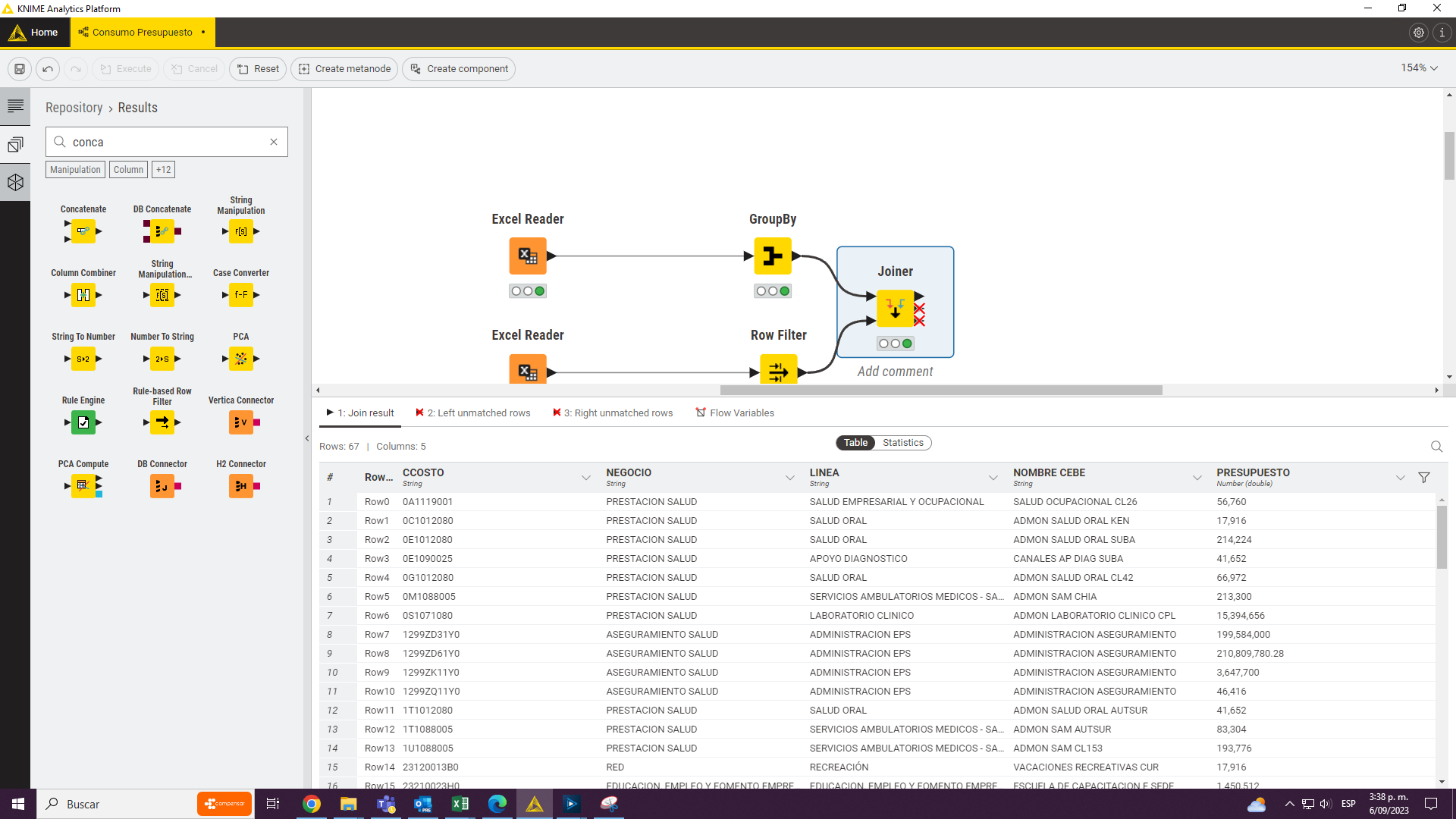Click the Create metanode button
This screenshot has width=1456, height=819.
[344, 69]
